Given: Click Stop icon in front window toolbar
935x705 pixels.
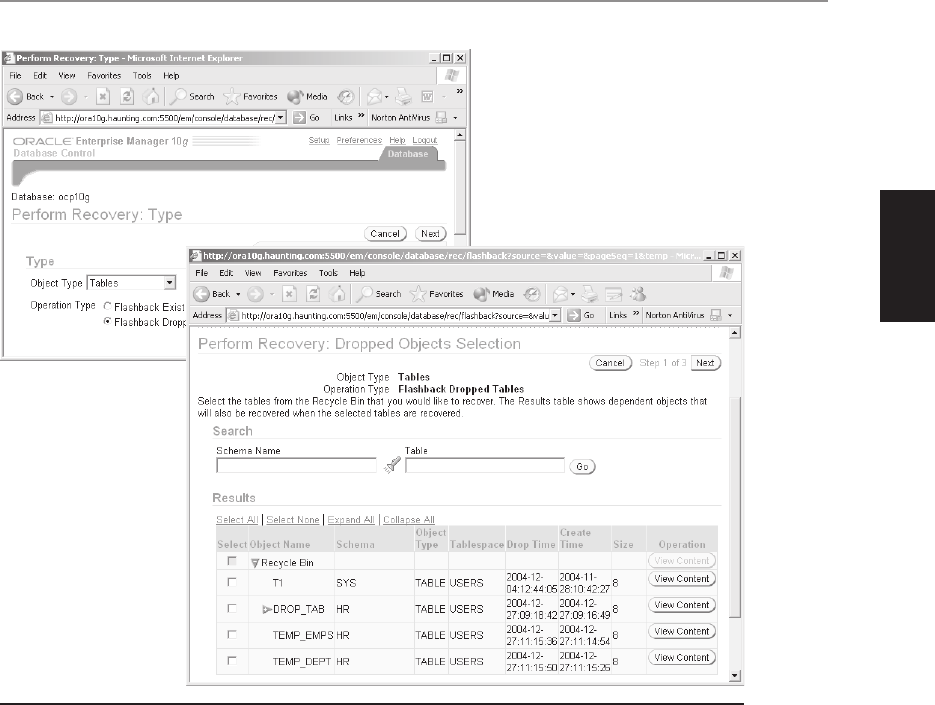Looking at the screenshot, I should (x=289, y=294).
